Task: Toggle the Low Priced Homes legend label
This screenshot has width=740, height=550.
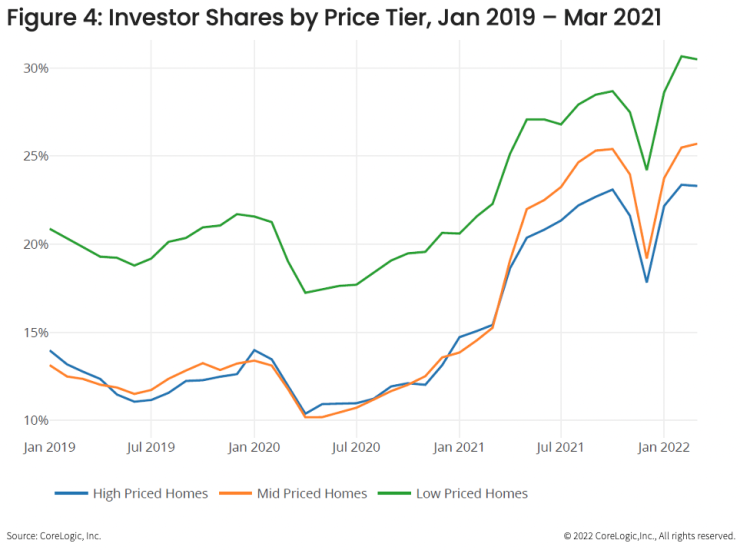Action: pyautogui.click(x=473, y=493)
